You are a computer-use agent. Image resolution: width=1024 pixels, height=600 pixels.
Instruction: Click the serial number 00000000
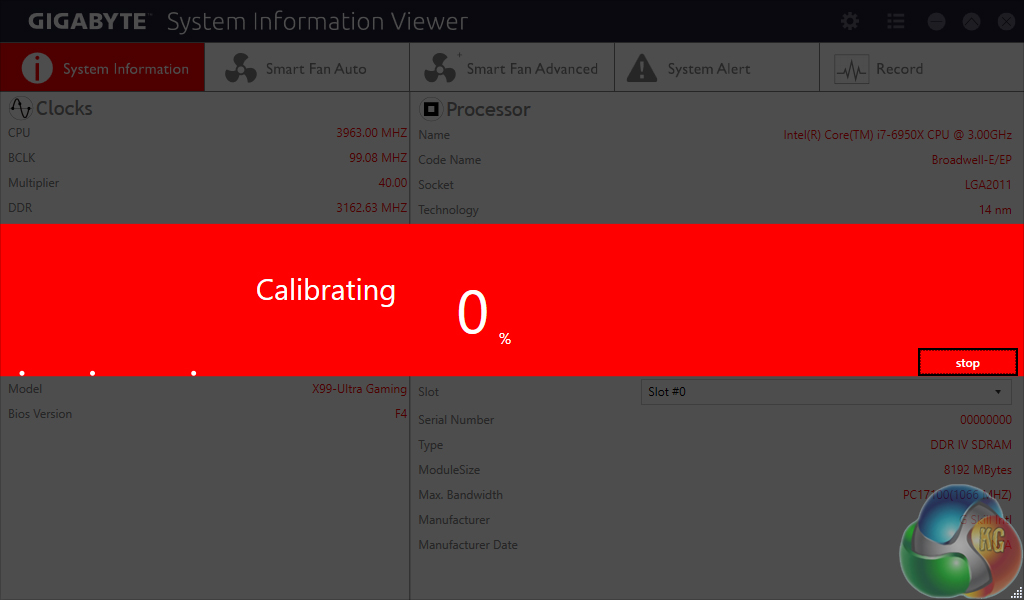tap(985, 420)
